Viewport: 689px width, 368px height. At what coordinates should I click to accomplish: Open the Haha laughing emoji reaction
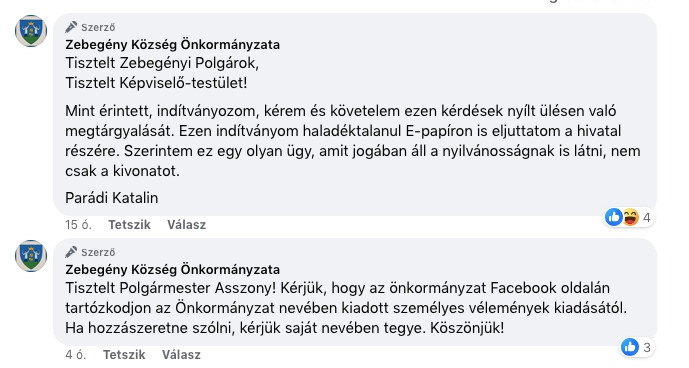(631, 217)
